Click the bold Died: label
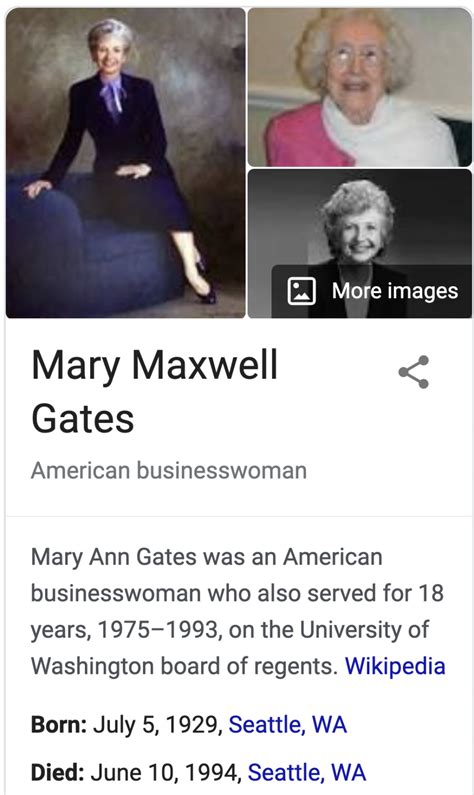The image size is (474, 795). click(x=57, y=773)
